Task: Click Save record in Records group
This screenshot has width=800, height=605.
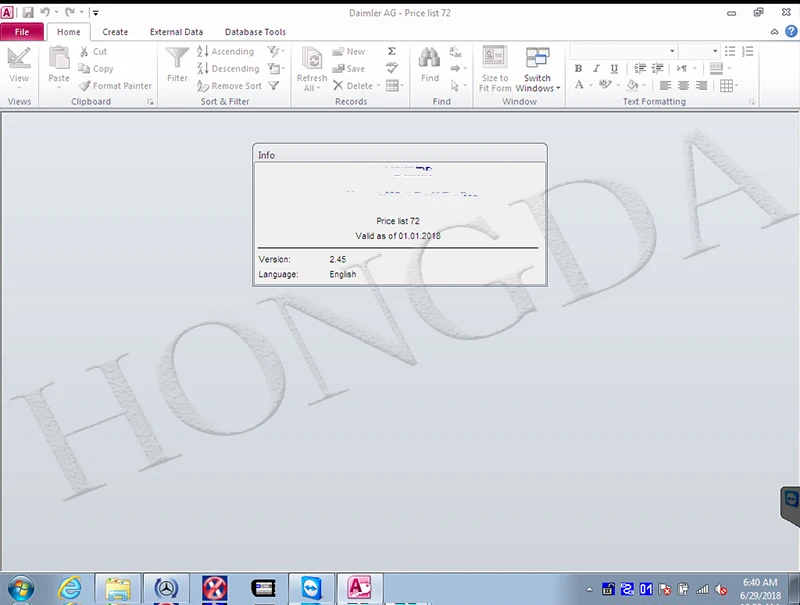Action: 349,68
